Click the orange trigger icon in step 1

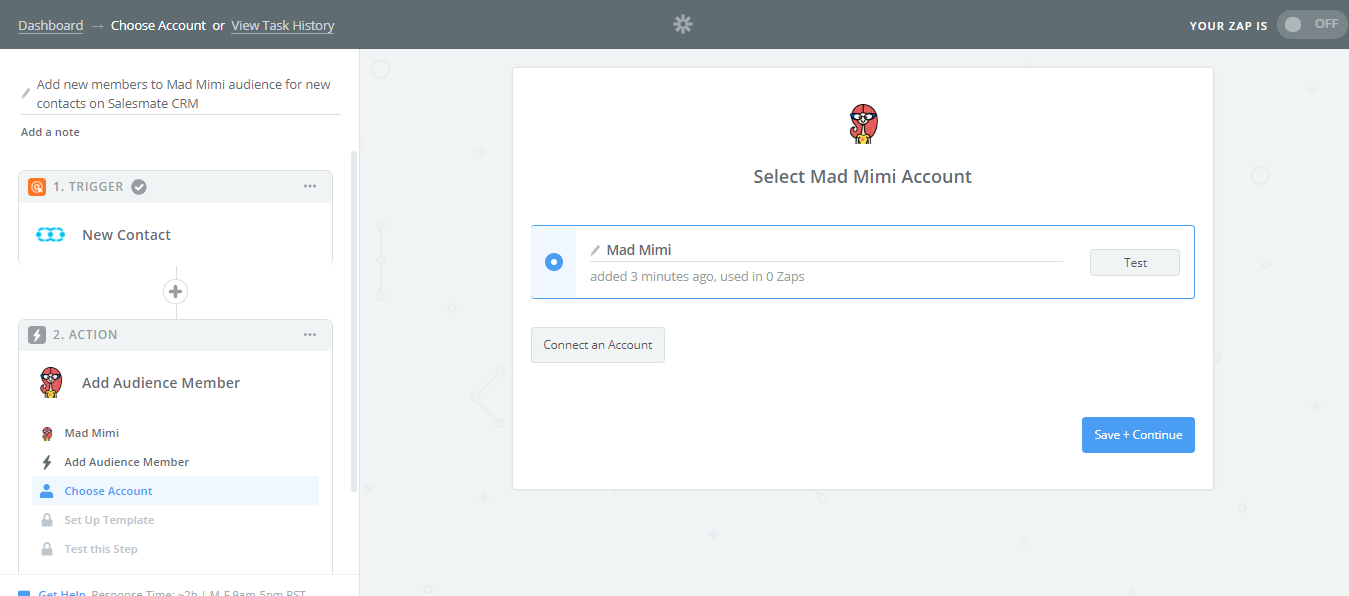[37, 186]
